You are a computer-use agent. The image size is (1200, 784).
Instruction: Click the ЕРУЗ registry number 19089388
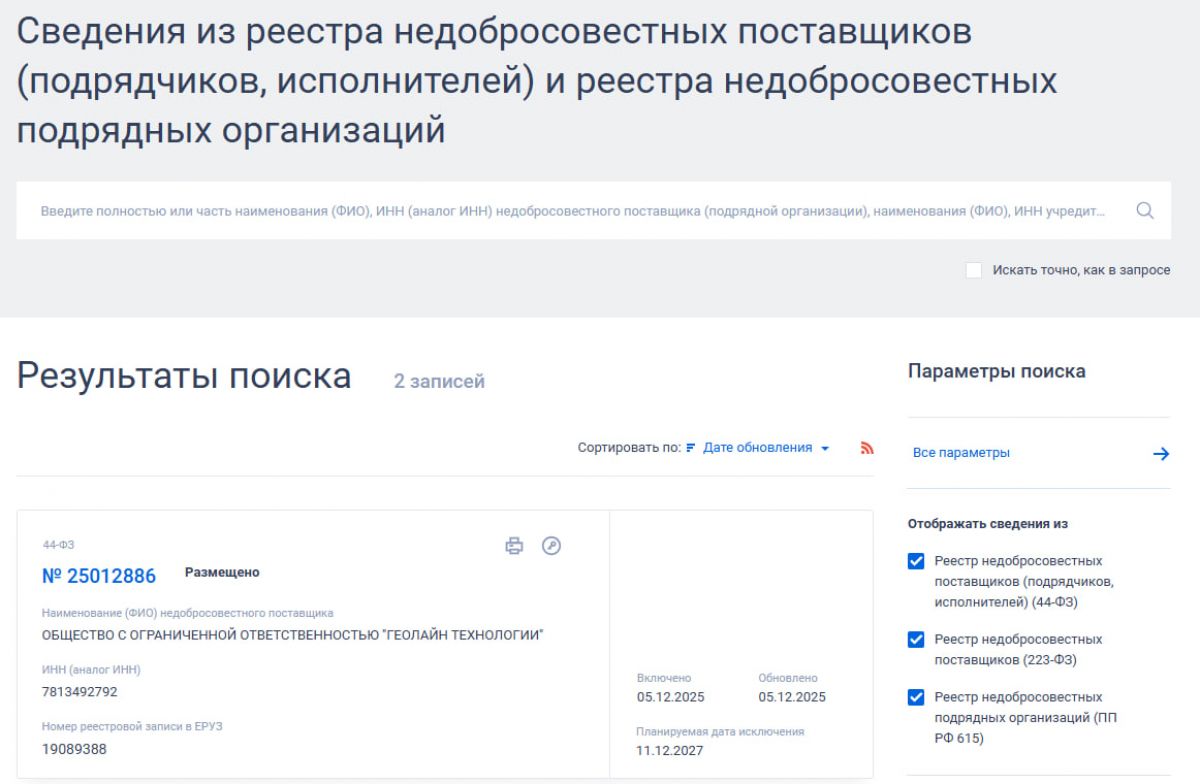pos(74,749)
